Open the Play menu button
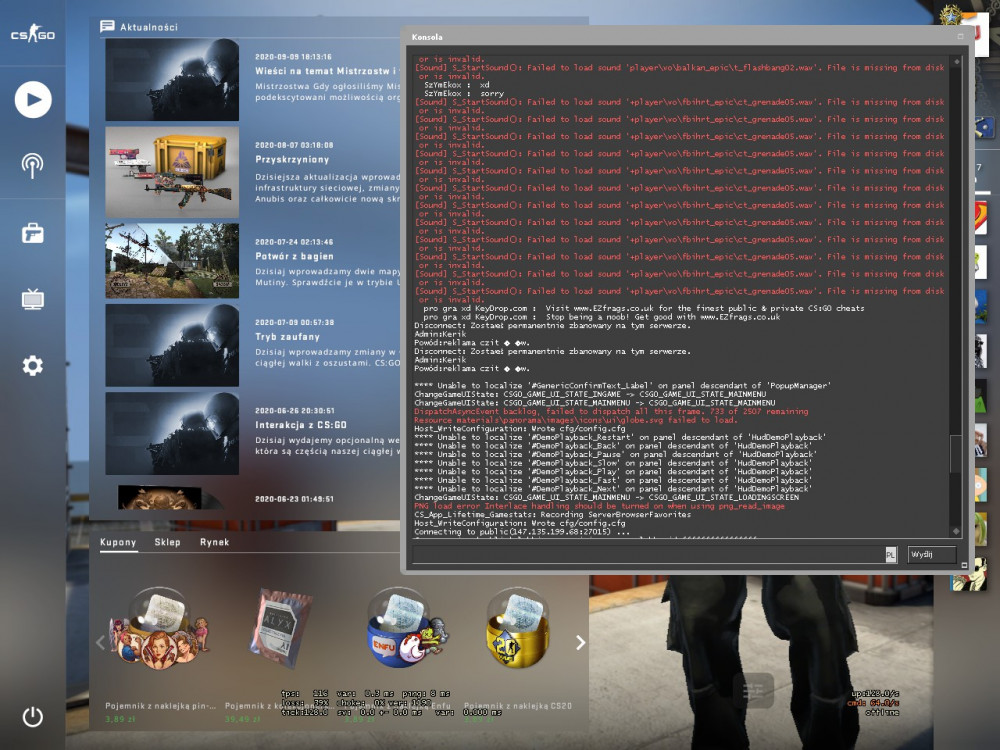1000x750 pixels. [x=33, y=99]
